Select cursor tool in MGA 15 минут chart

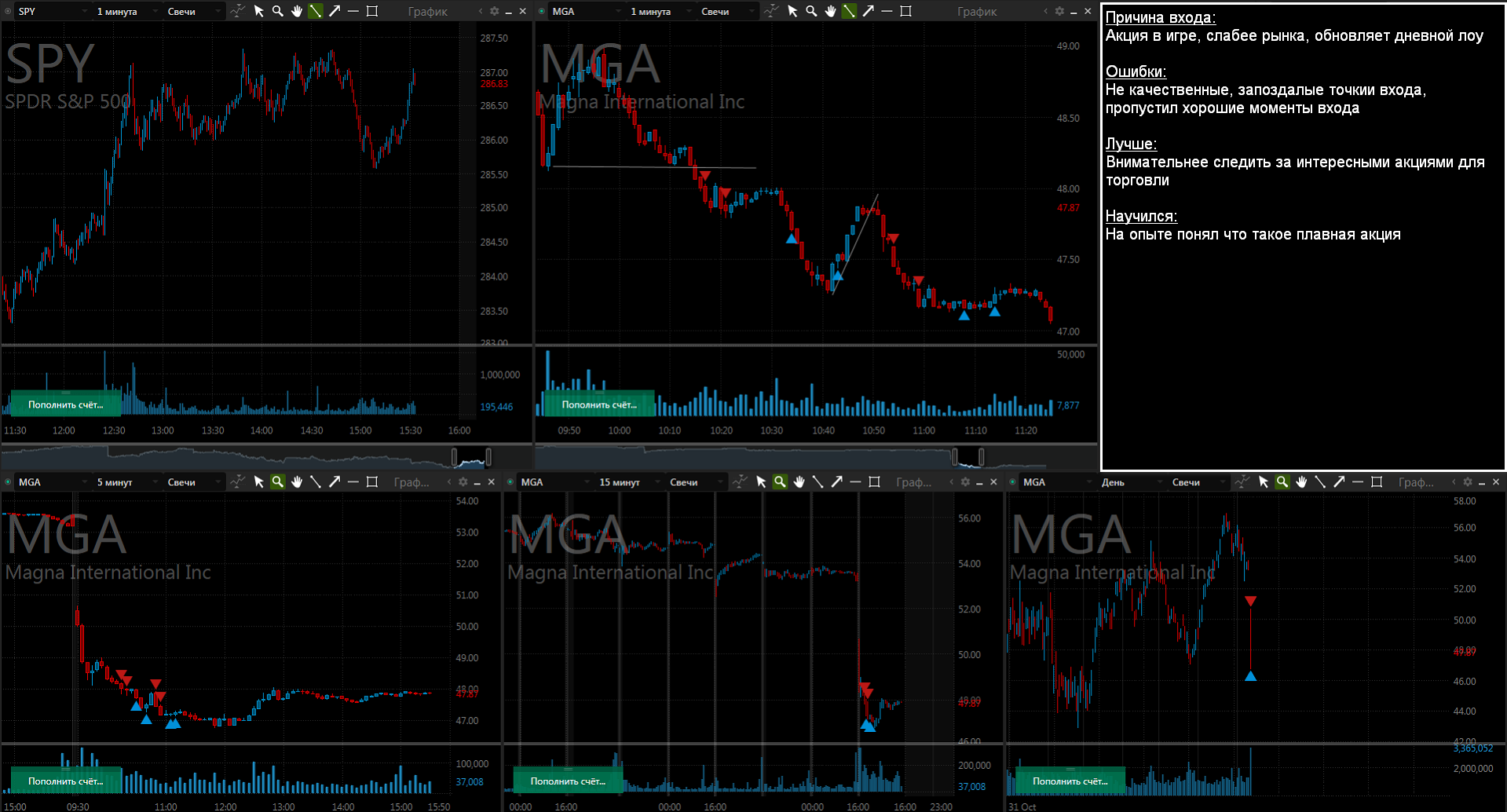[761, 481]
